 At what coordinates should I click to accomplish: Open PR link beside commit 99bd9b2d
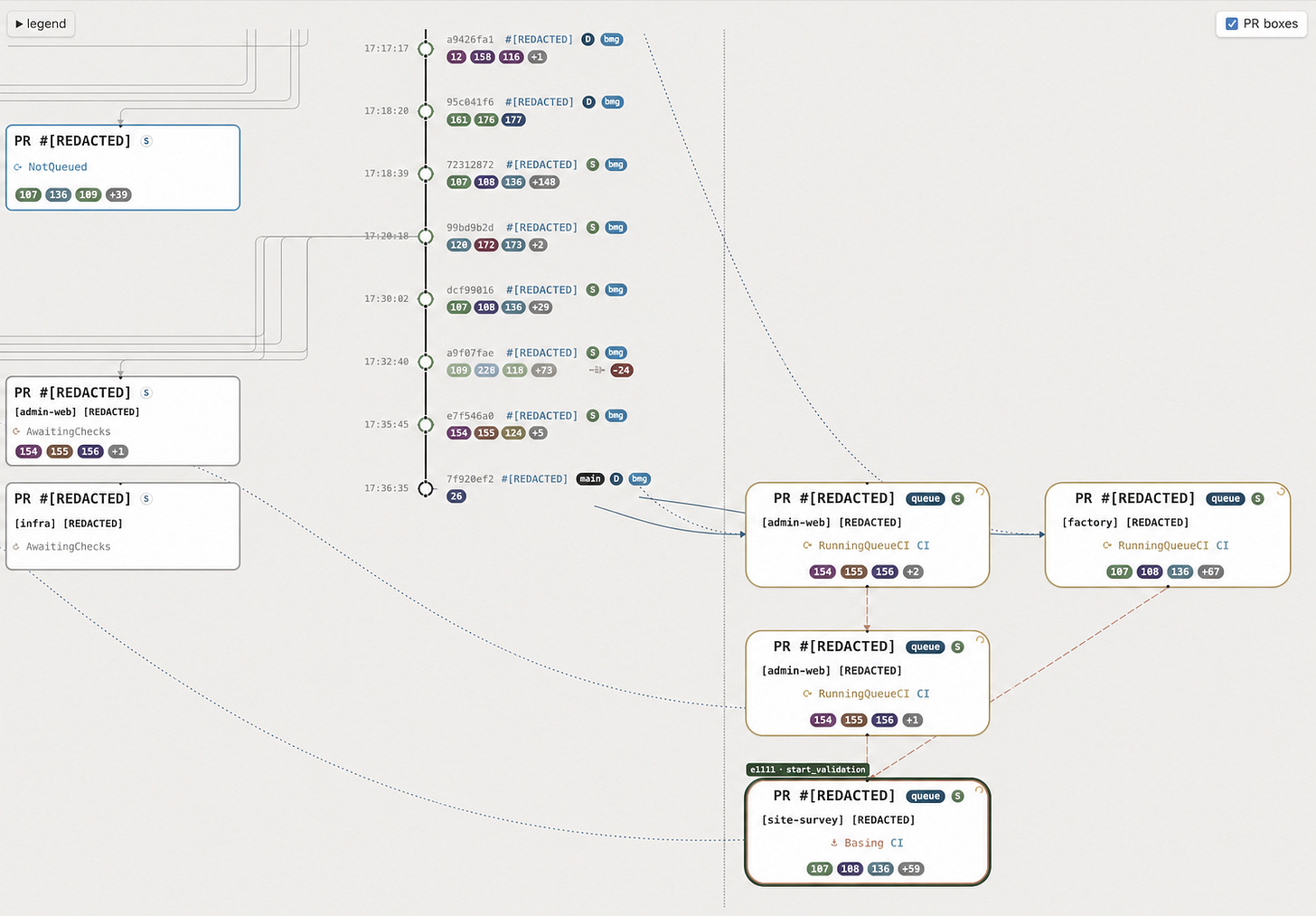tap(541, 228)
